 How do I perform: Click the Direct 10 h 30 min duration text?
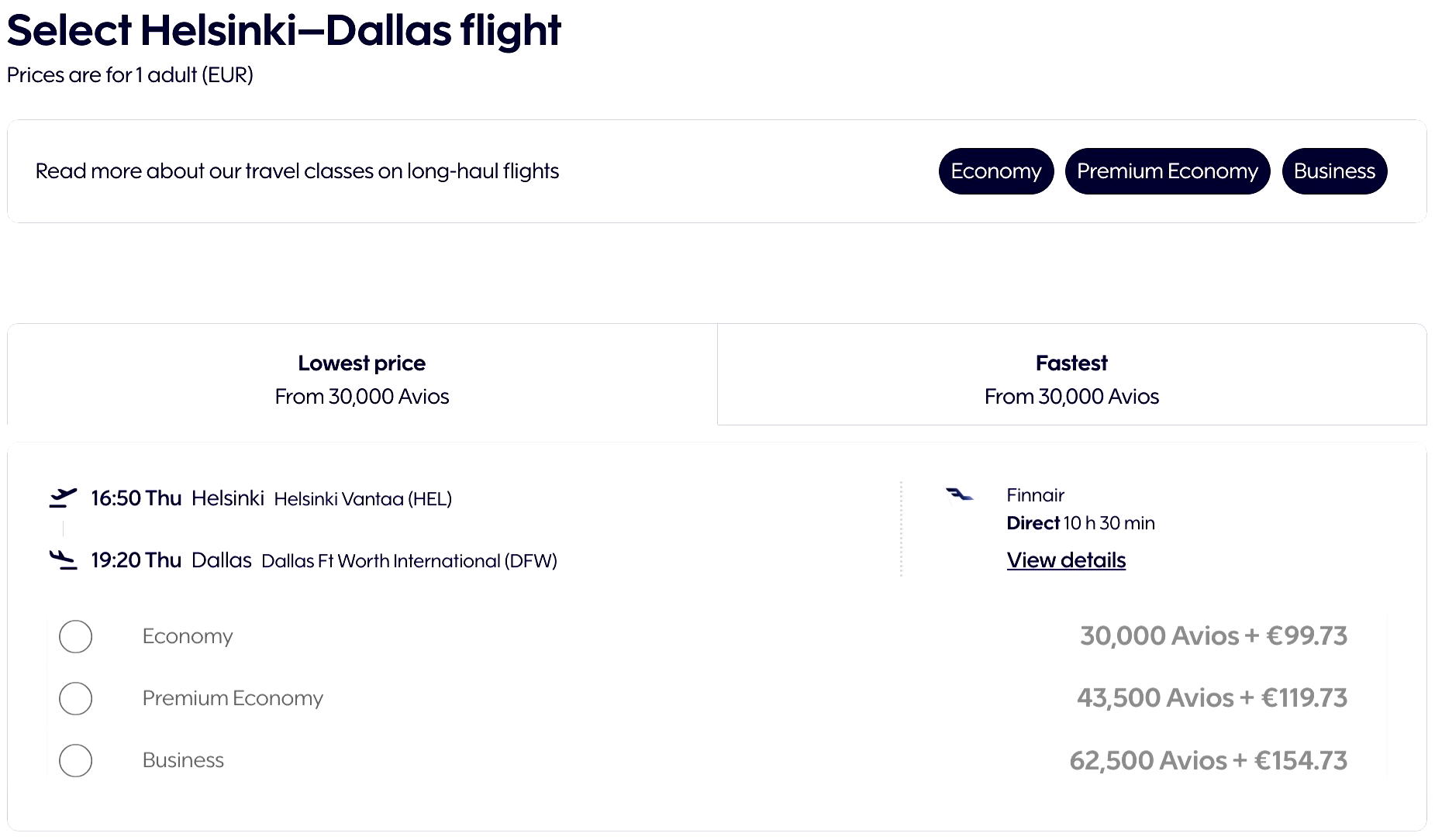[1080, 523]
